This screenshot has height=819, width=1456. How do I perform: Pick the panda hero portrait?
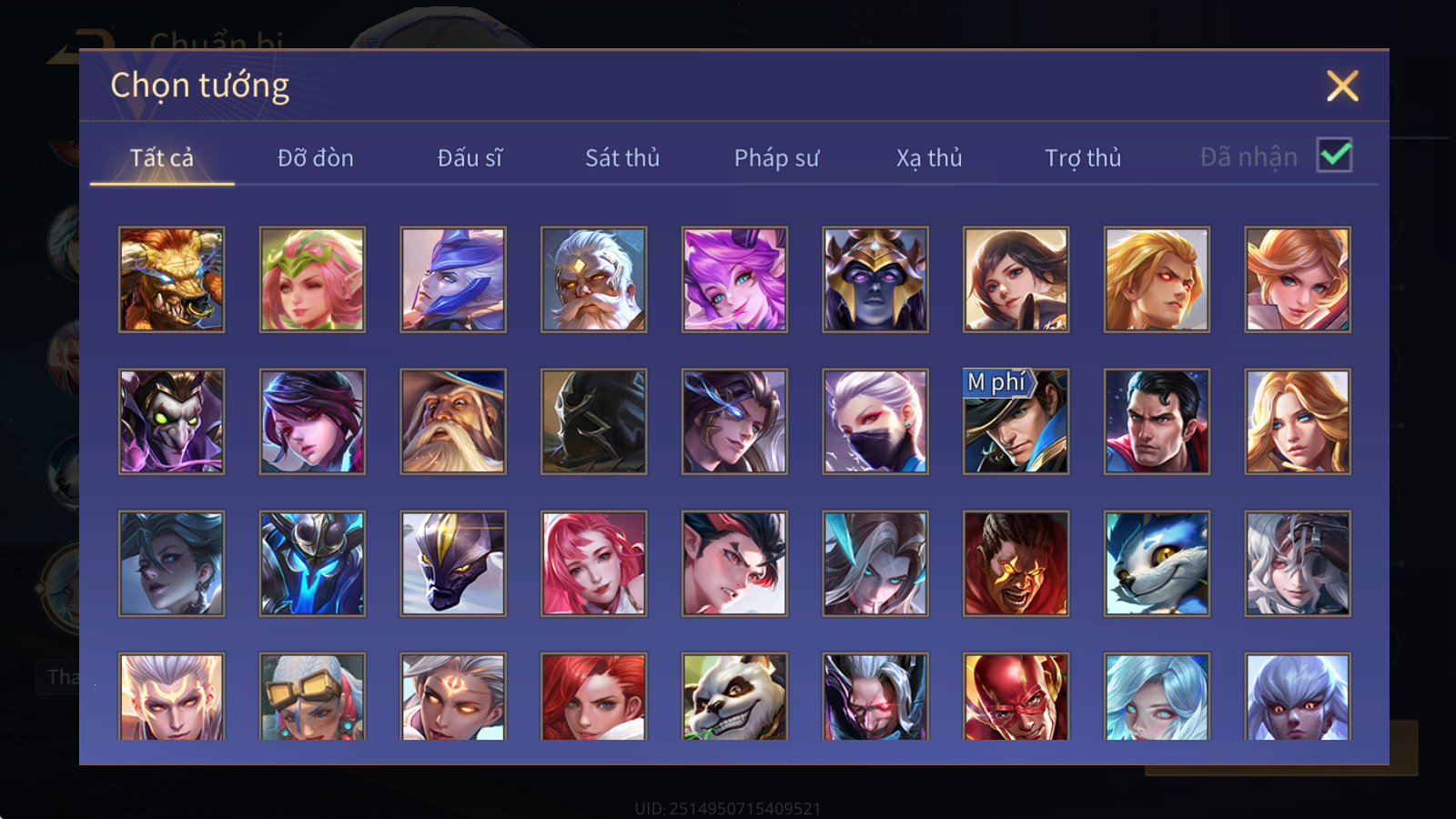734,696
